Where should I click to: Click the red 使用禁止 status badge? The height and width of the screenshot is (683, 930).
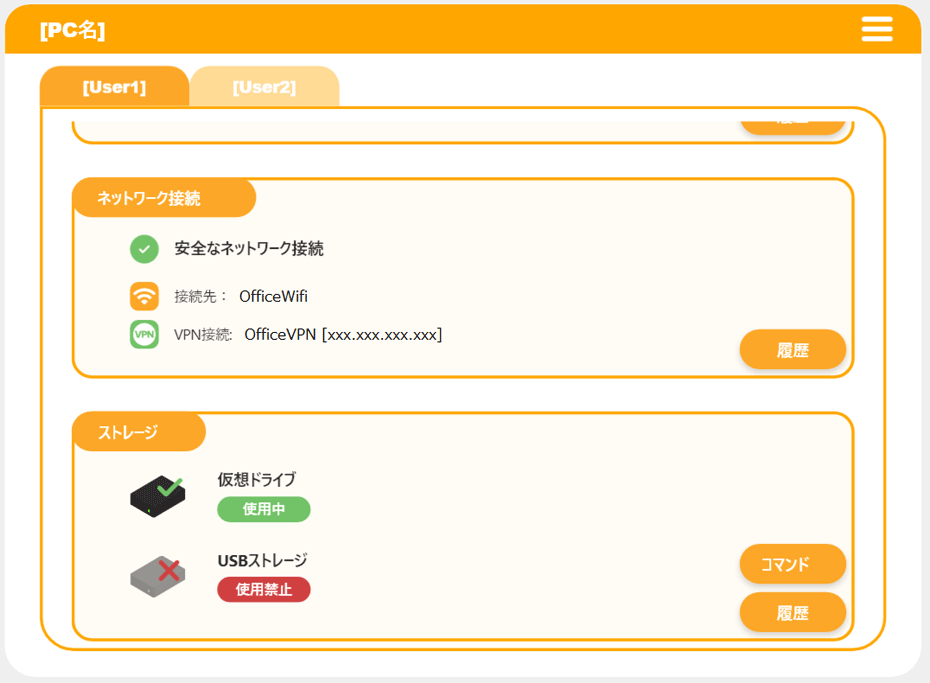coord(264,590)
